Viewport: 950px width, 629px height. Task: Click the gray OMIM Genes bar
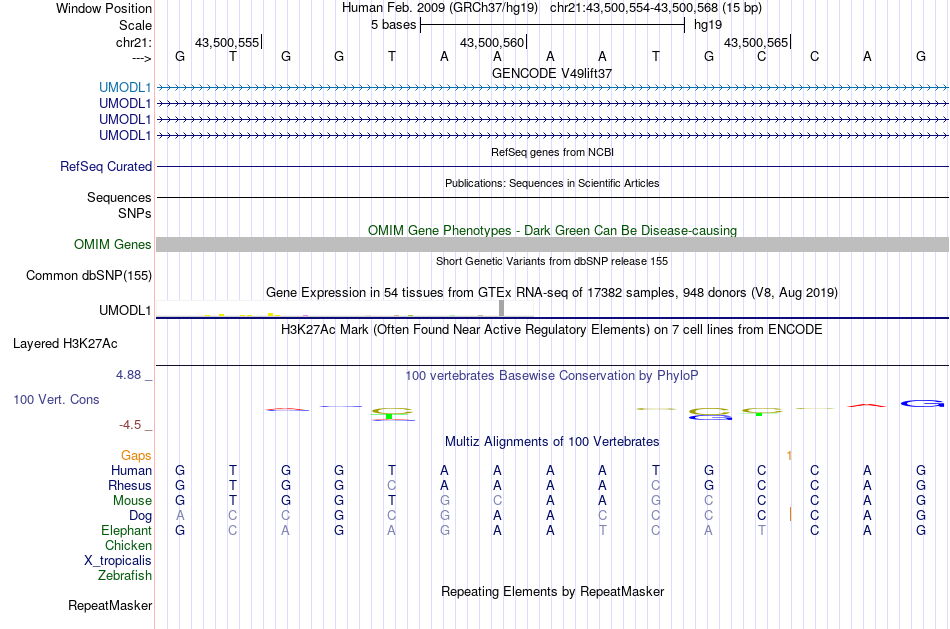552,244
